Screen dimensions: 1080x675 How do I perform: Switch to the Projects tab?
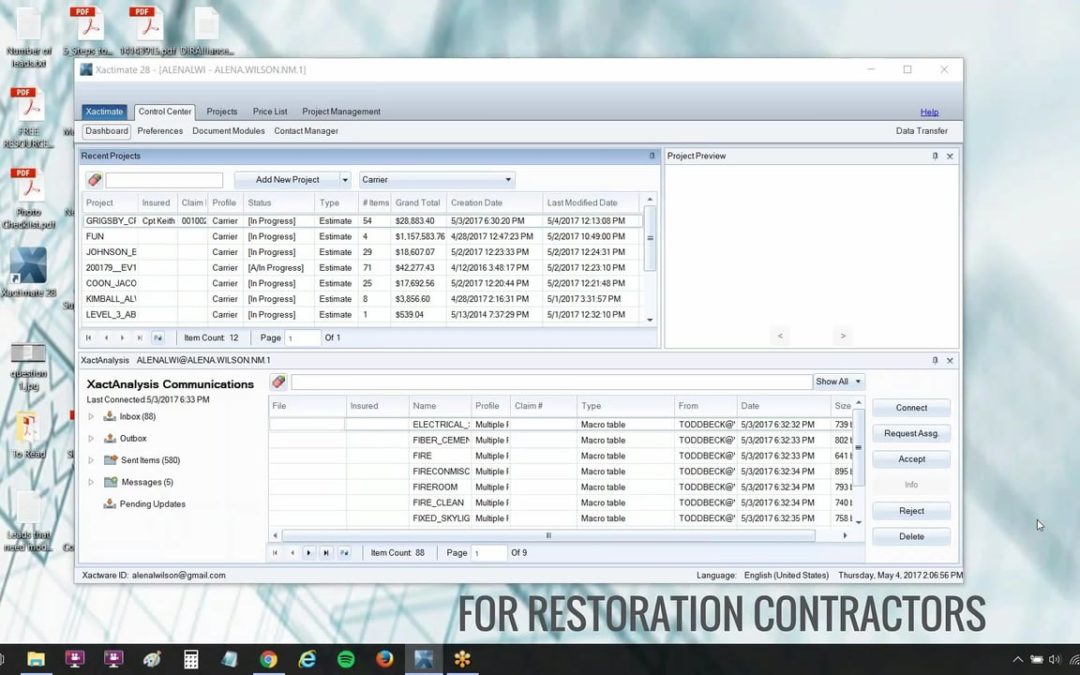222,112
